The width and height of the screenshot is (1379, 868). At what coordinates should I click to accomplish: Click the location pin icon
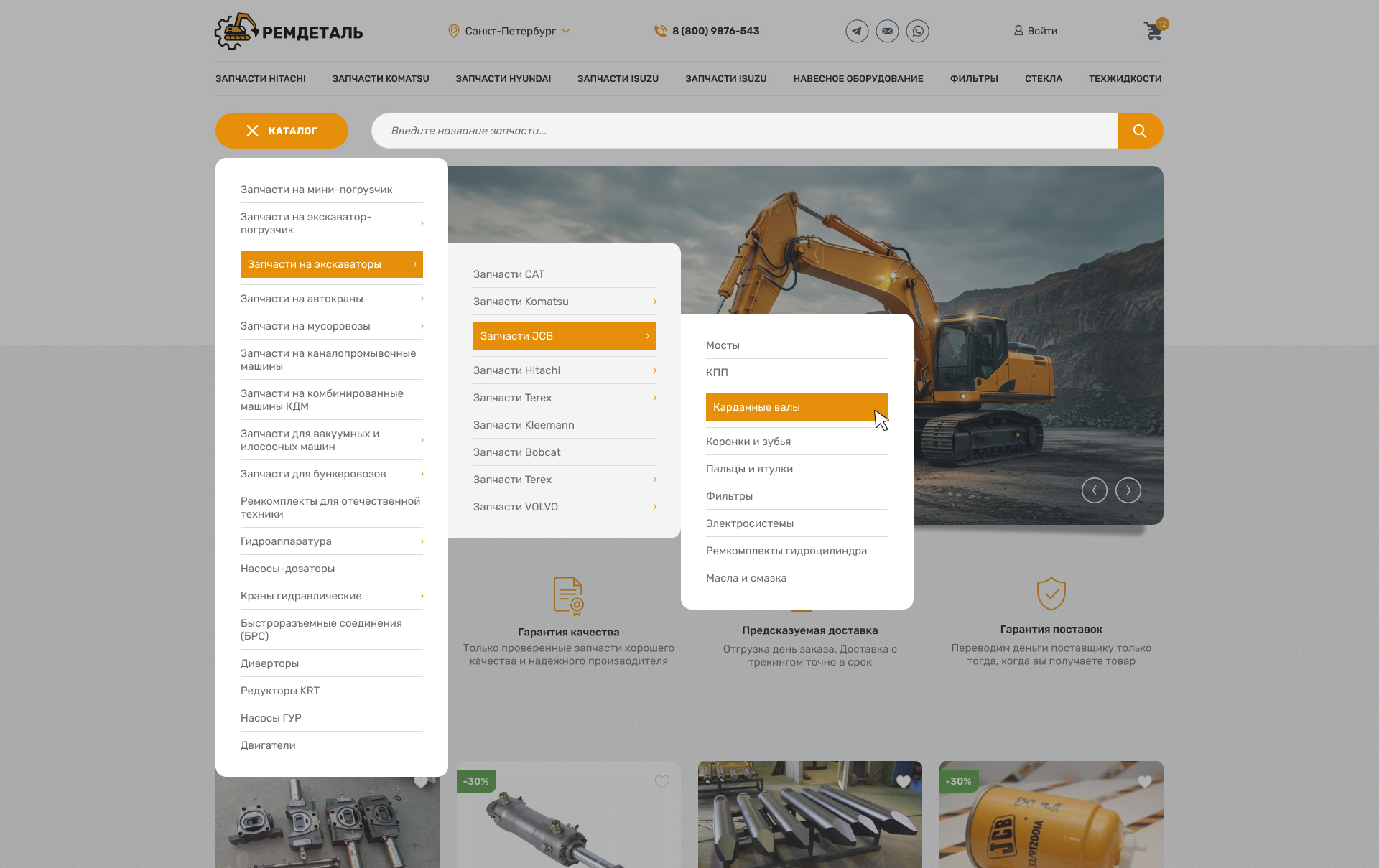453,31
